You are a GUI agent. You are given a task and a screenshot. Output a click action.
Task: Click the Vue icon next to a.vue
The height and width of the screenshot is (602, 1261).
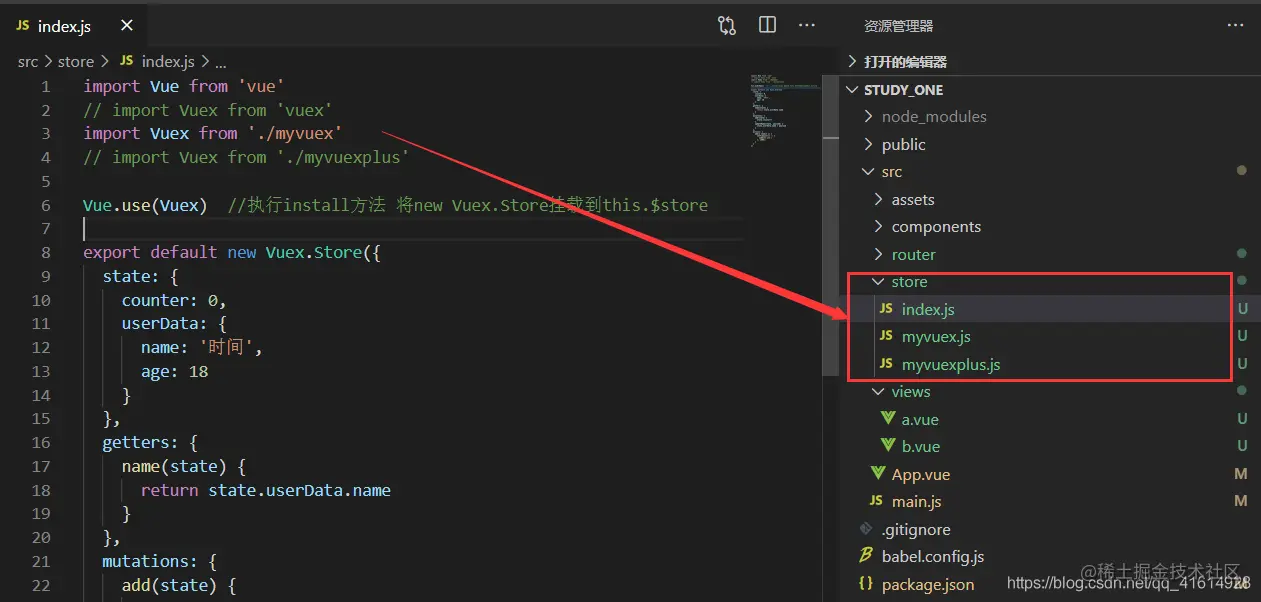[x=888, y=419]
